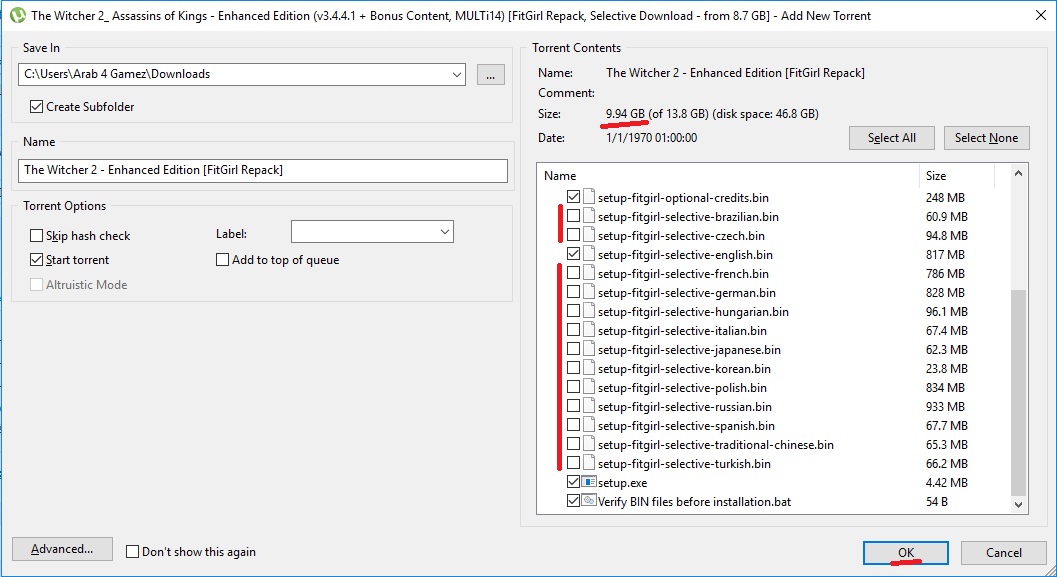The height and width of the screenshot is (577, 1057).
Task: Click the file icon of setup-fitgirl-selective-polish.bin
Action: [x=589, y=387]
